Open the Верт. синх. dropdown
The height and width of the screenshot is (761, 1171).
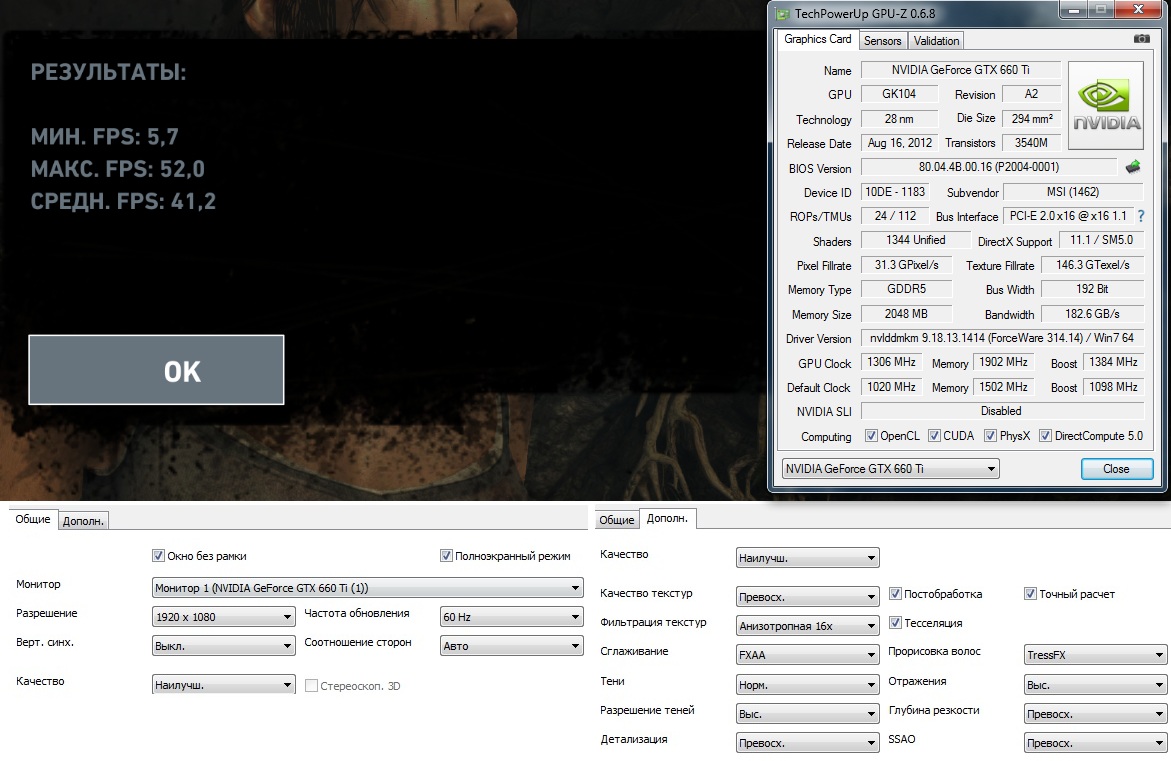pos(223,646)
